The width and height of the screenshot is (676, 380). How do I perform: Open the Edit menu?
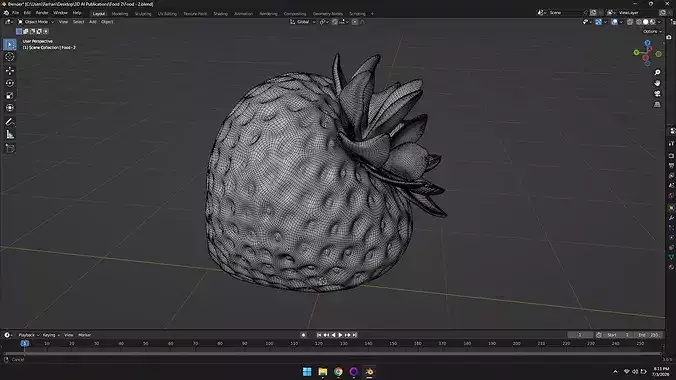pyautogui.click(x=27, y=13)
